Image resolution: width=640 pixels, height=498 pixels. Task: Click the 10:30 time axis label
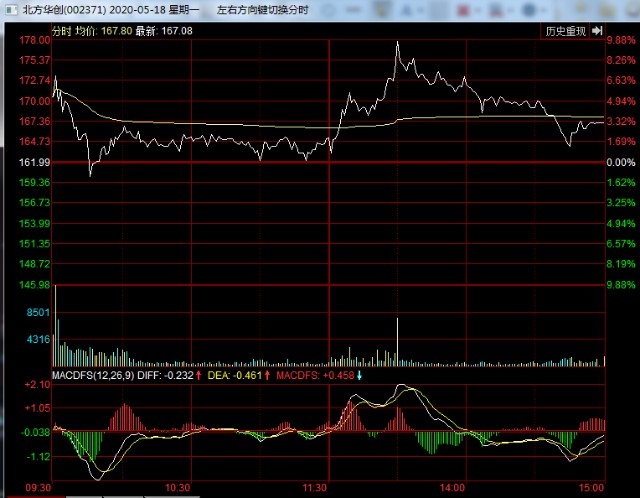pyautogui.click(x=178, y=488)
